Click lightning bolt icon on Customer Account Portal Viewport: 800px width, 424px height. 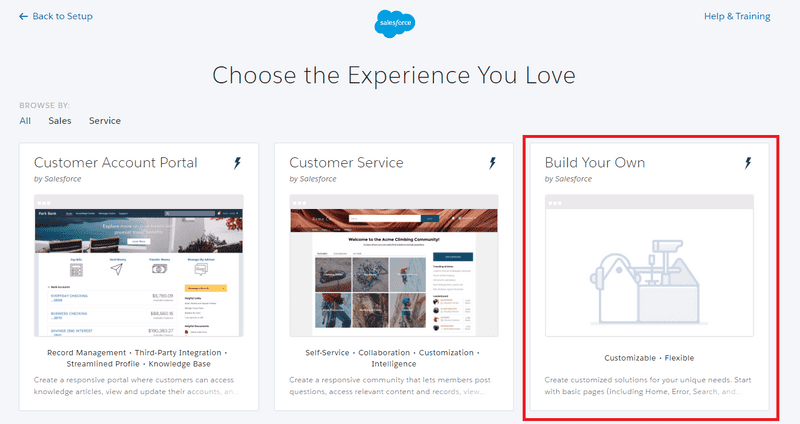(x=237, y=163)
